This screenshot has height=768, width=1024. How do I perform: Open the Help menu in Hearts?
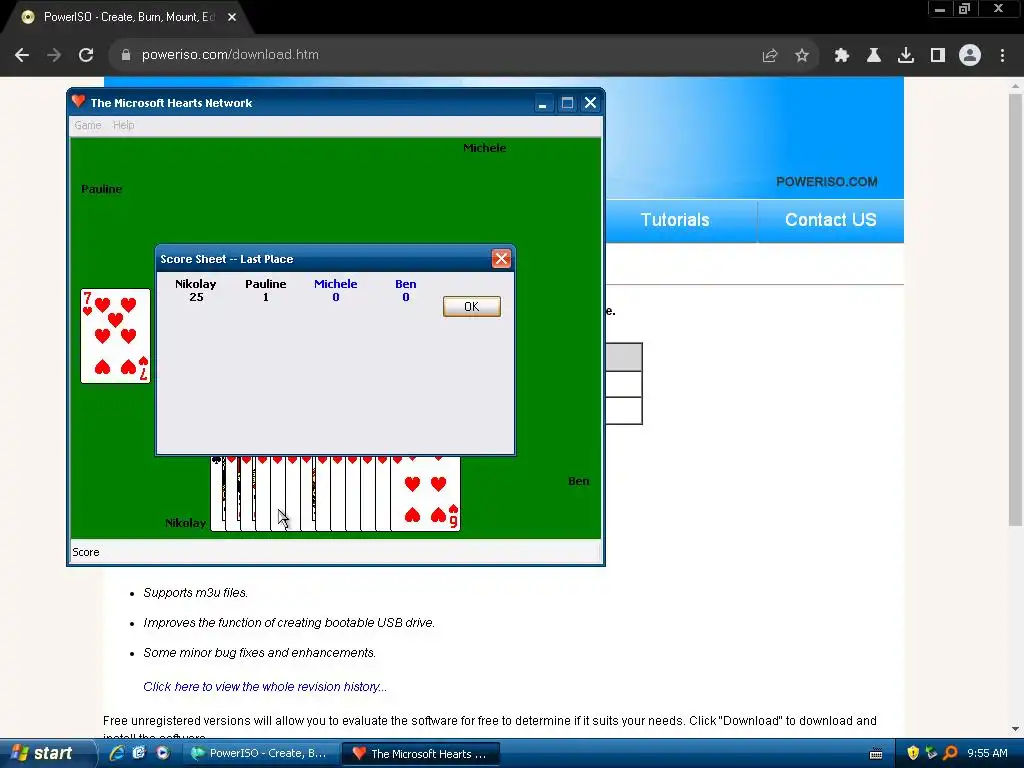tap(123, 125)
